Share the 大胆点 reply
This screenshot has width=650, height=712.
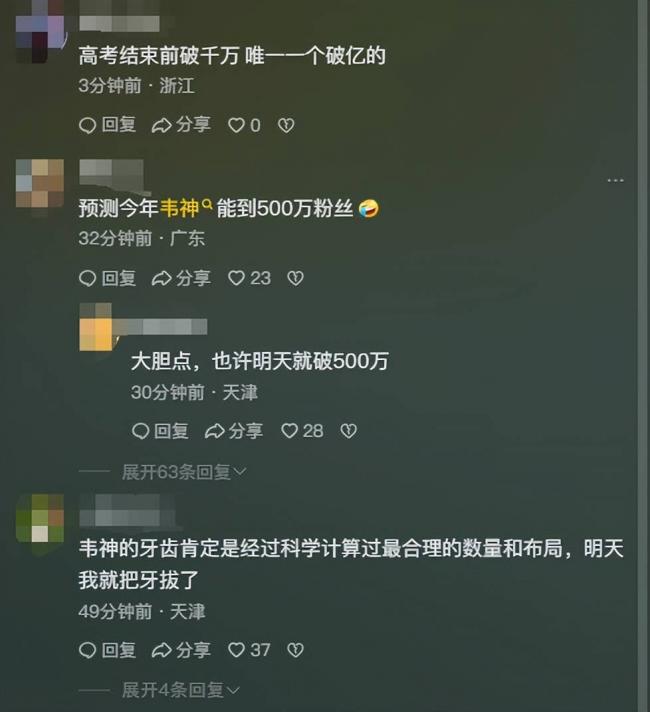coord(233,430)
